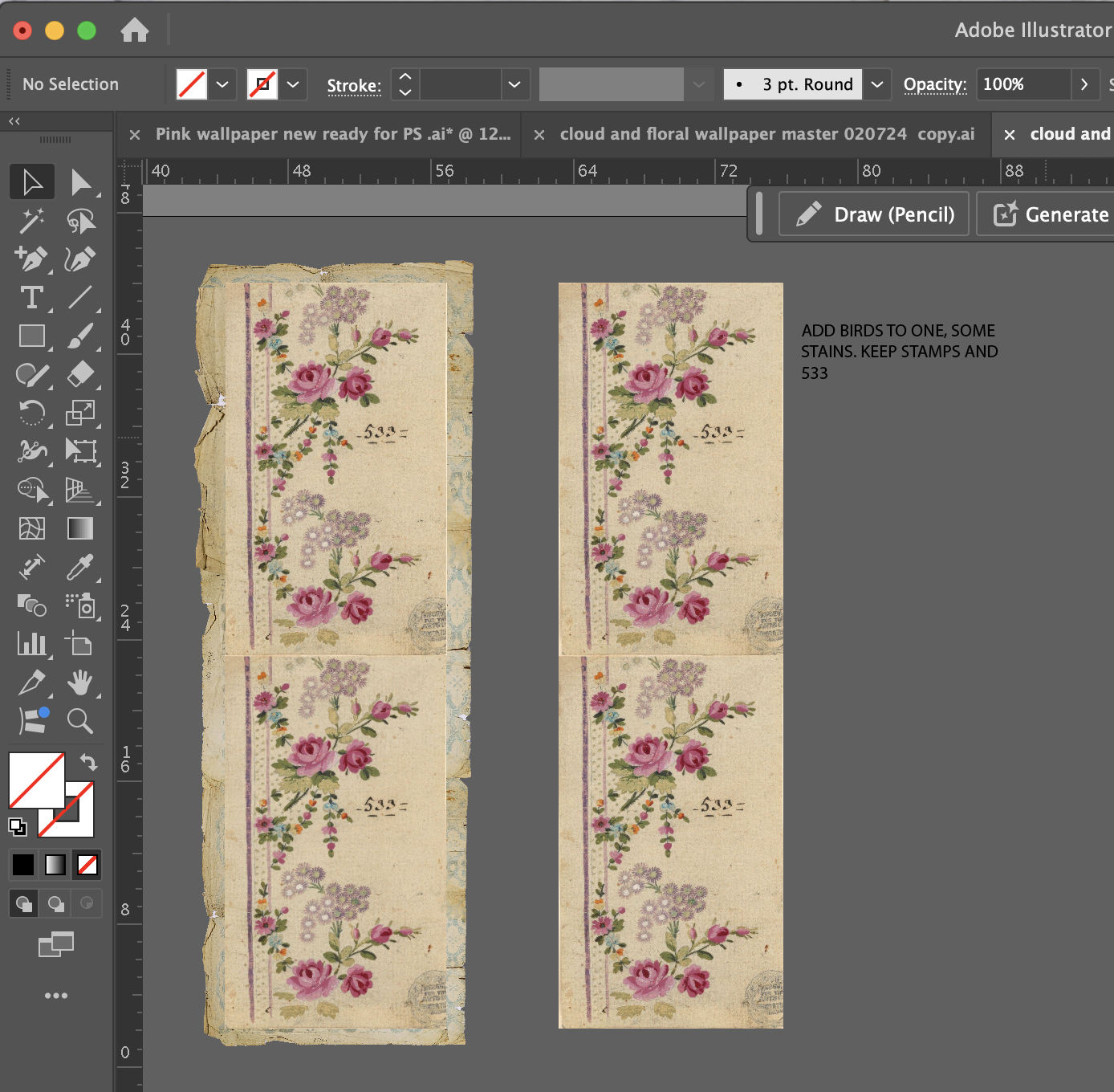This screenshot has height=1092, width=1114.
Task: Open the fill color dropdown arrow
Action: point(222,84)
